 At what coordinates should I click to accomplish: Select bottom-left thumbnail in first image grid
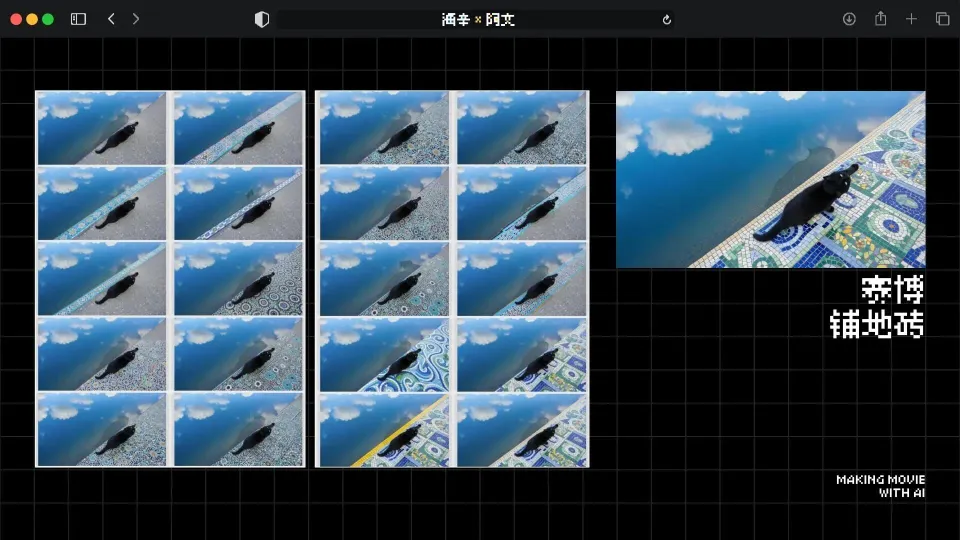[x=102, y=430]
